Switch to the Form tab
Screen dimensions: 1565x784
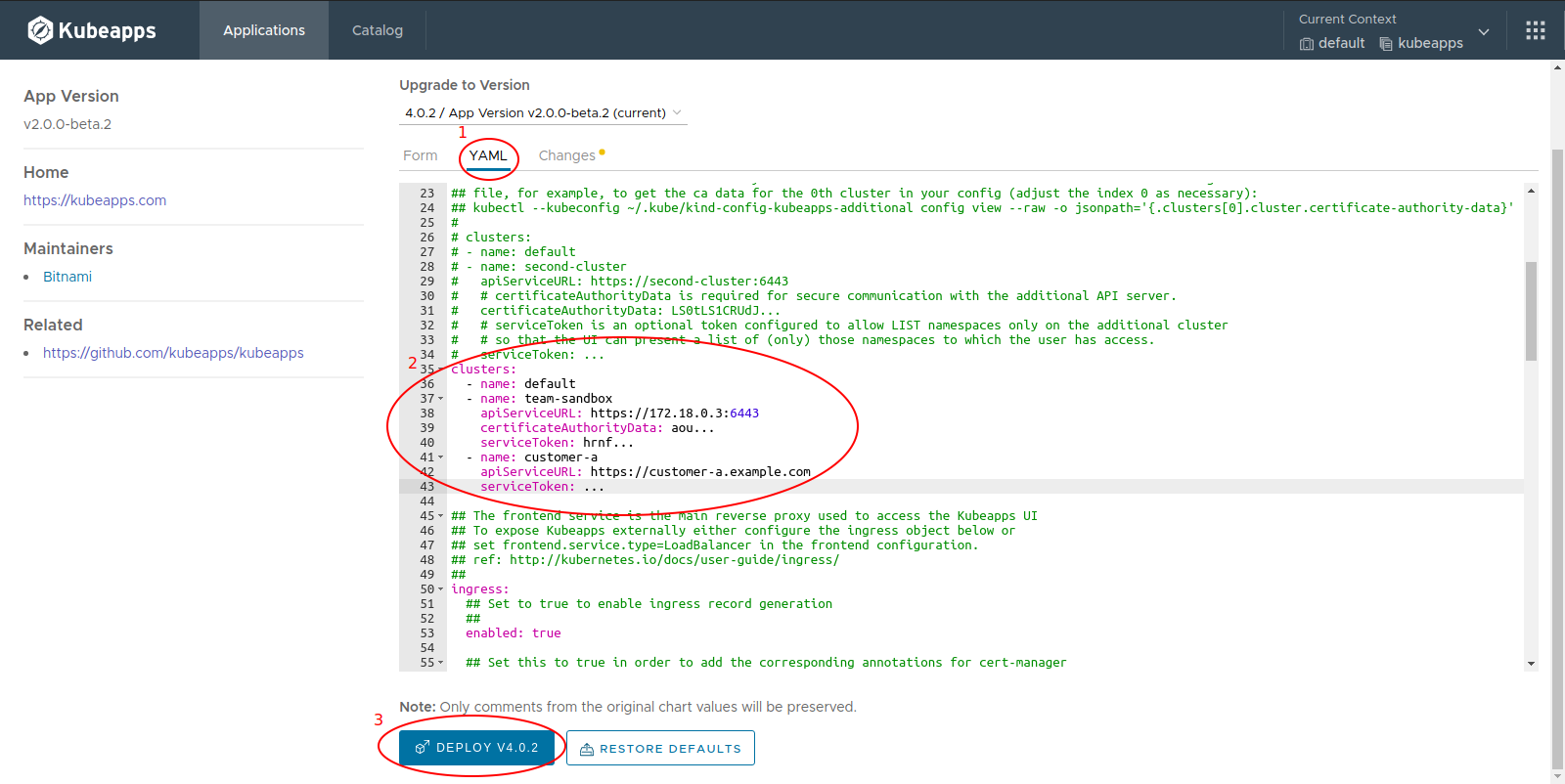(x=421, y=155)
